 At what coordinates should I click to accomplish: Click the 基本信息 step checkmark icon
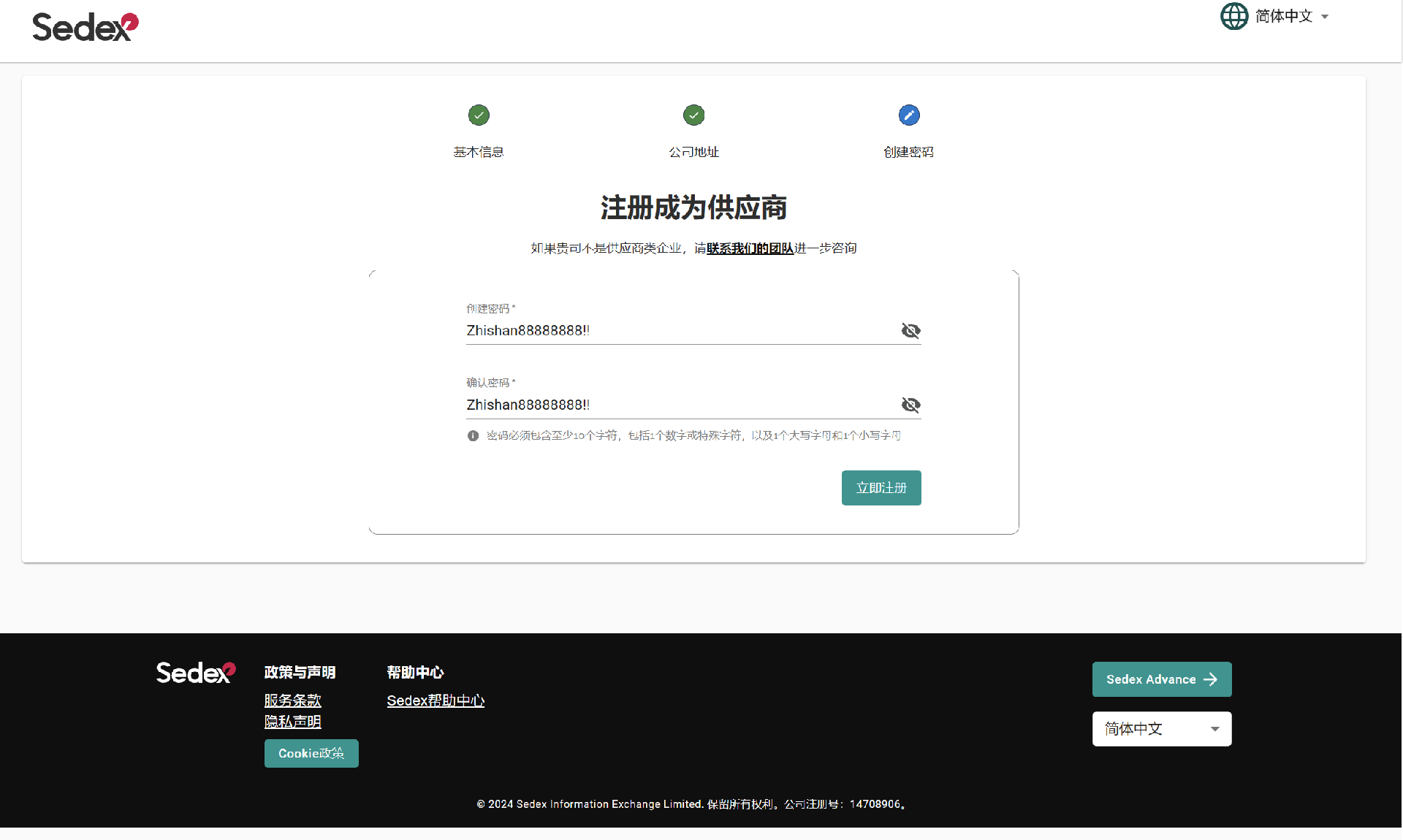tap(479, 115)
